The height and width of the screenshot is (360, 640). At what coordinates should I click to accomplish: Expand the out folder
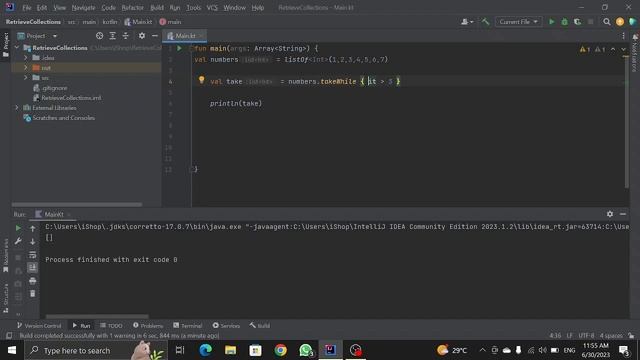[26, 68]
